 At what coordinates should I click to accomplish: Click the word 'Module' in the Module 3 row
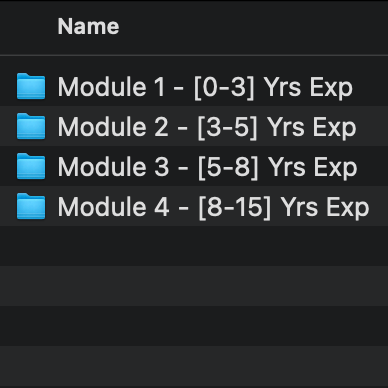(102, 167)
